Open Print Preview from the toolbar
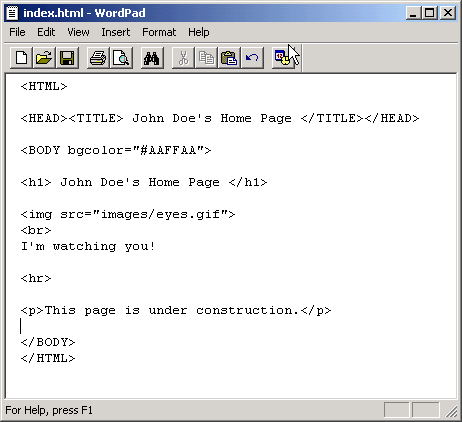 121,58
